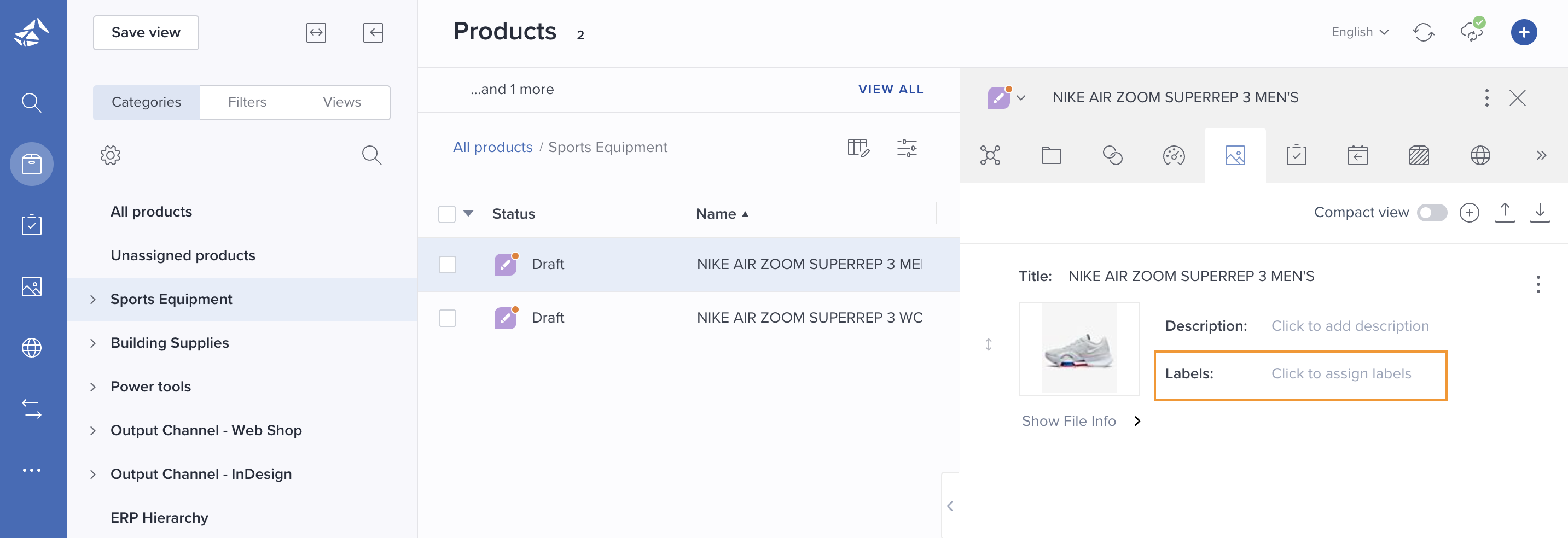Open the search icon in left navigation bar
This screenshot has height=538, width=1568.
point(32,102)
